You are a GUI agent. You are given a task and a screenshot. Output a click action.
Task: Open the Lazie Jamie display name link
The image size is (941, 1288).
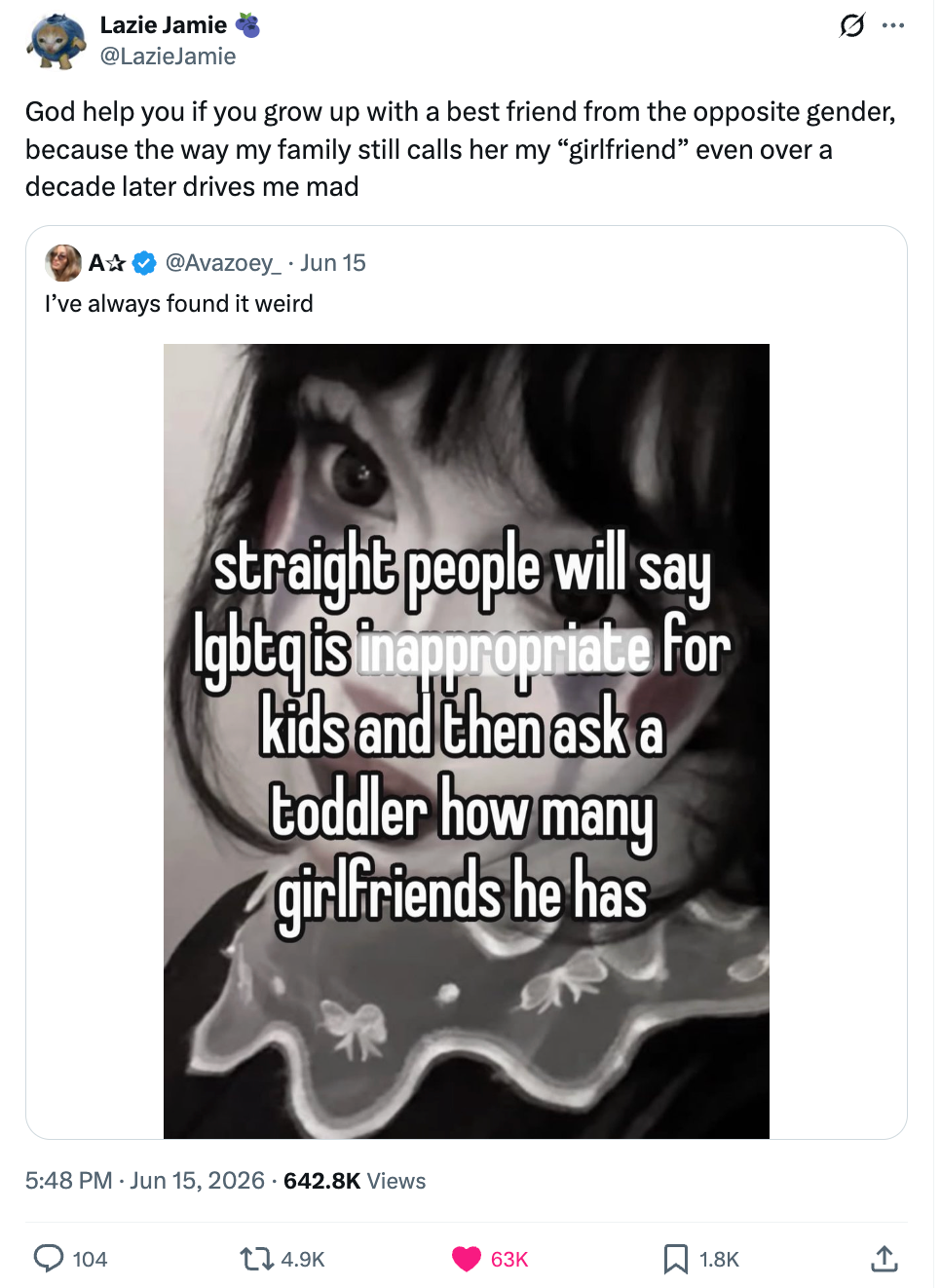[164, 25]
